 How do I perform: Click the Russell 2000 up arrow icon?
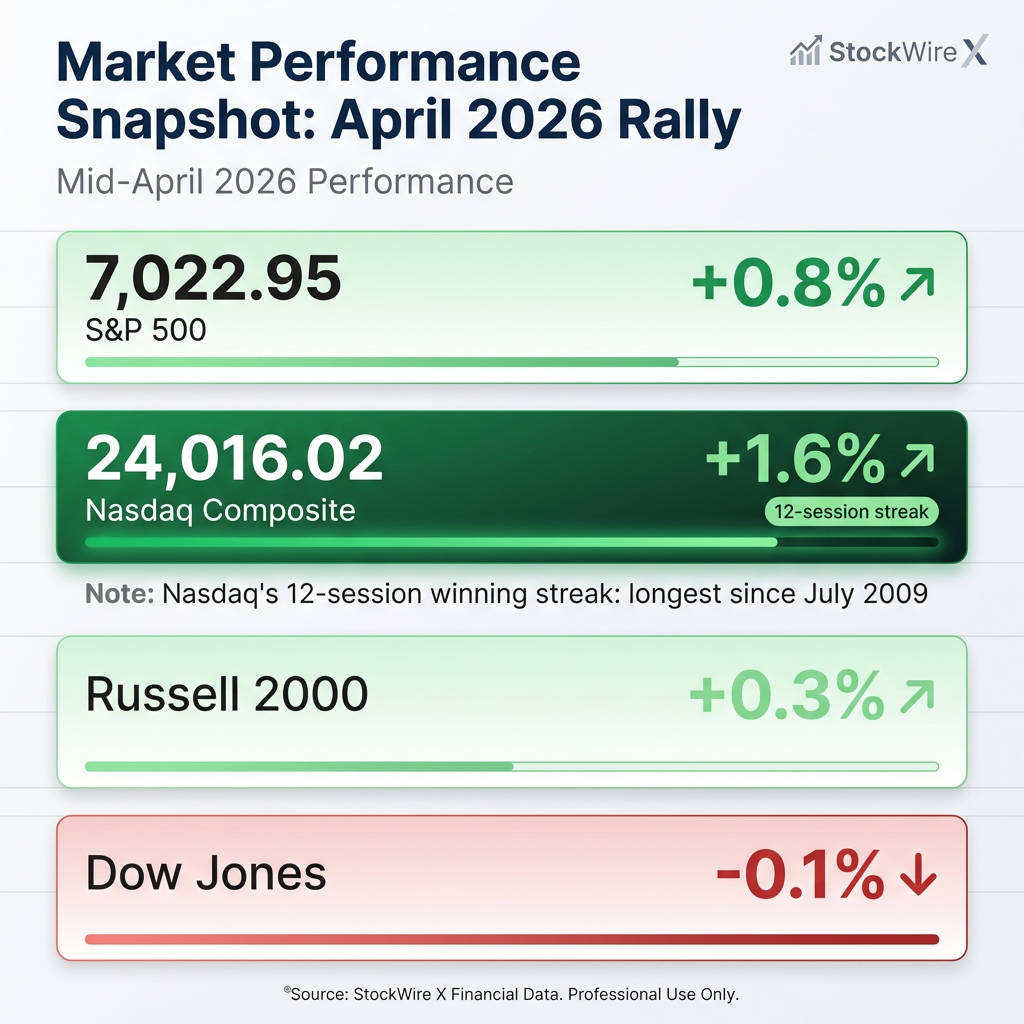[x=916, y=696]
